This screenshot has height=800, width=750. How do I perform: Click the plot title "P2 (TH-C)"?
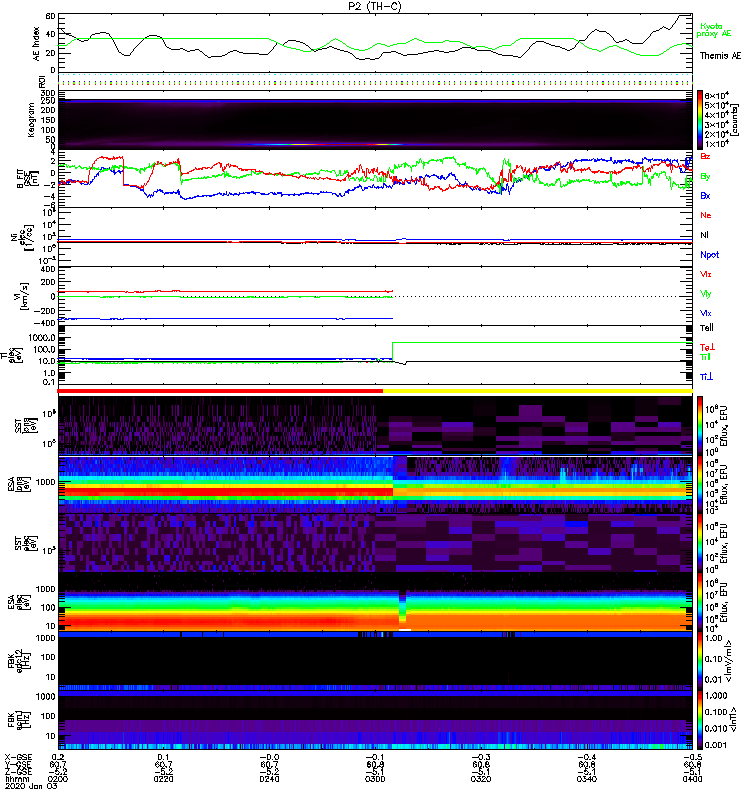pos(375,6)
